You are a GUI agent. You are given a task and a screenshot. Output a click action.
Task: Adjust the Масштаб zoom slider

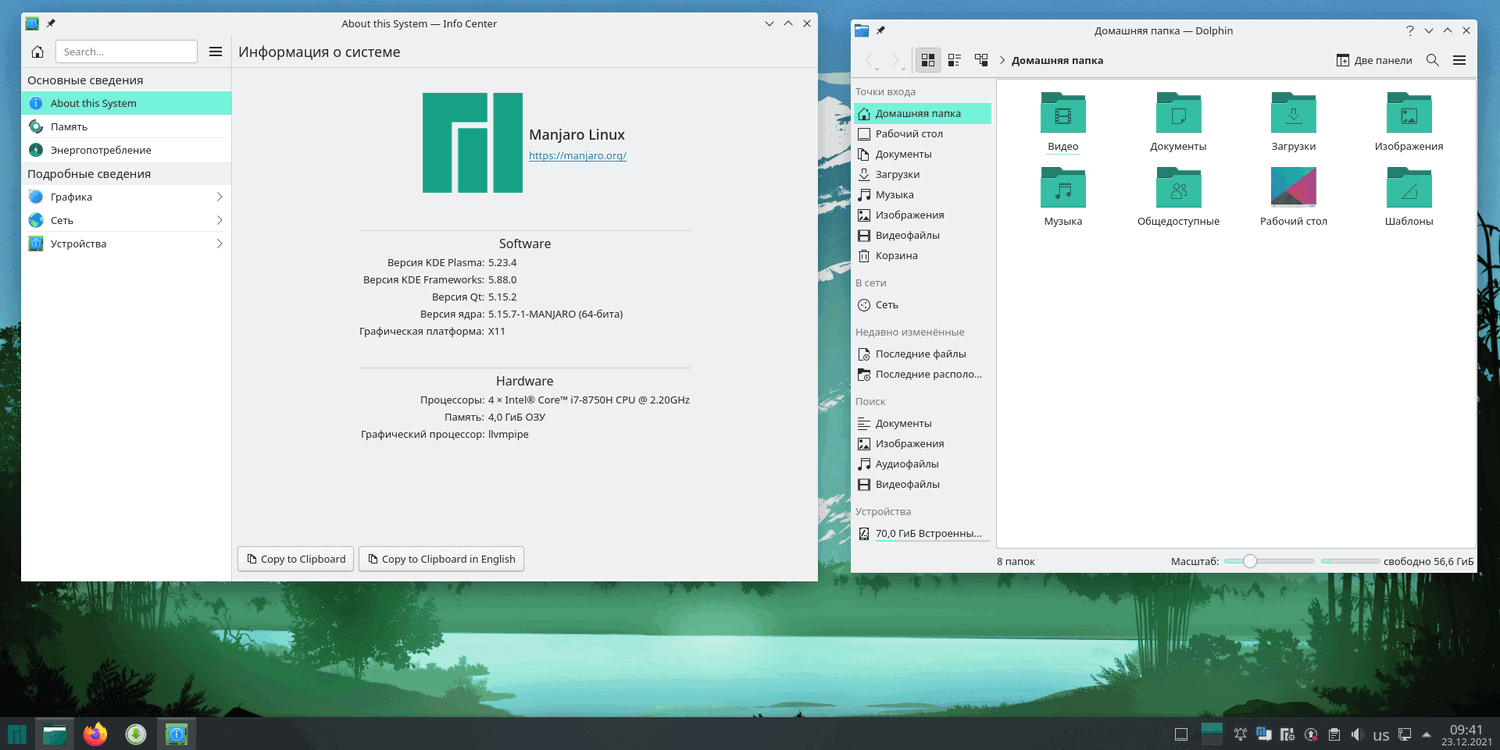click(x=1269, y=562)
